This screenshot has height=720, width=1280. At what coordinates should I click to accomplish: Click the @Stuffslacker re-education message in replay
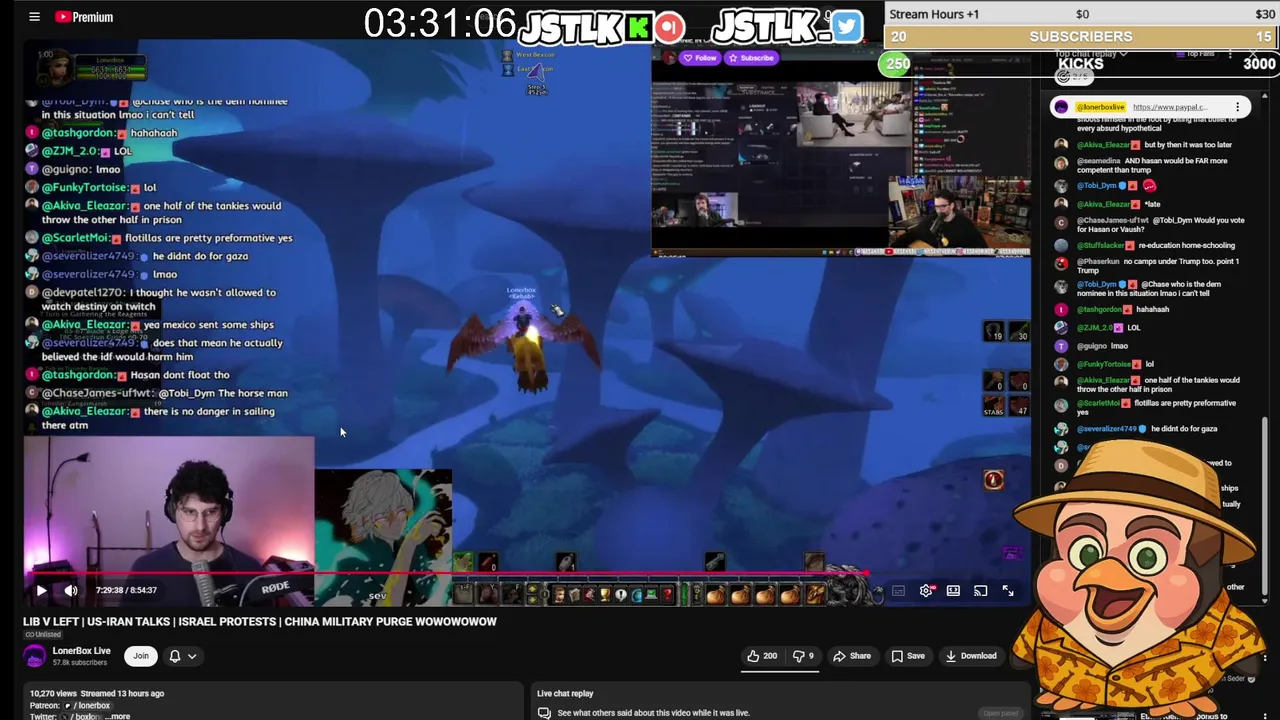1150,245
